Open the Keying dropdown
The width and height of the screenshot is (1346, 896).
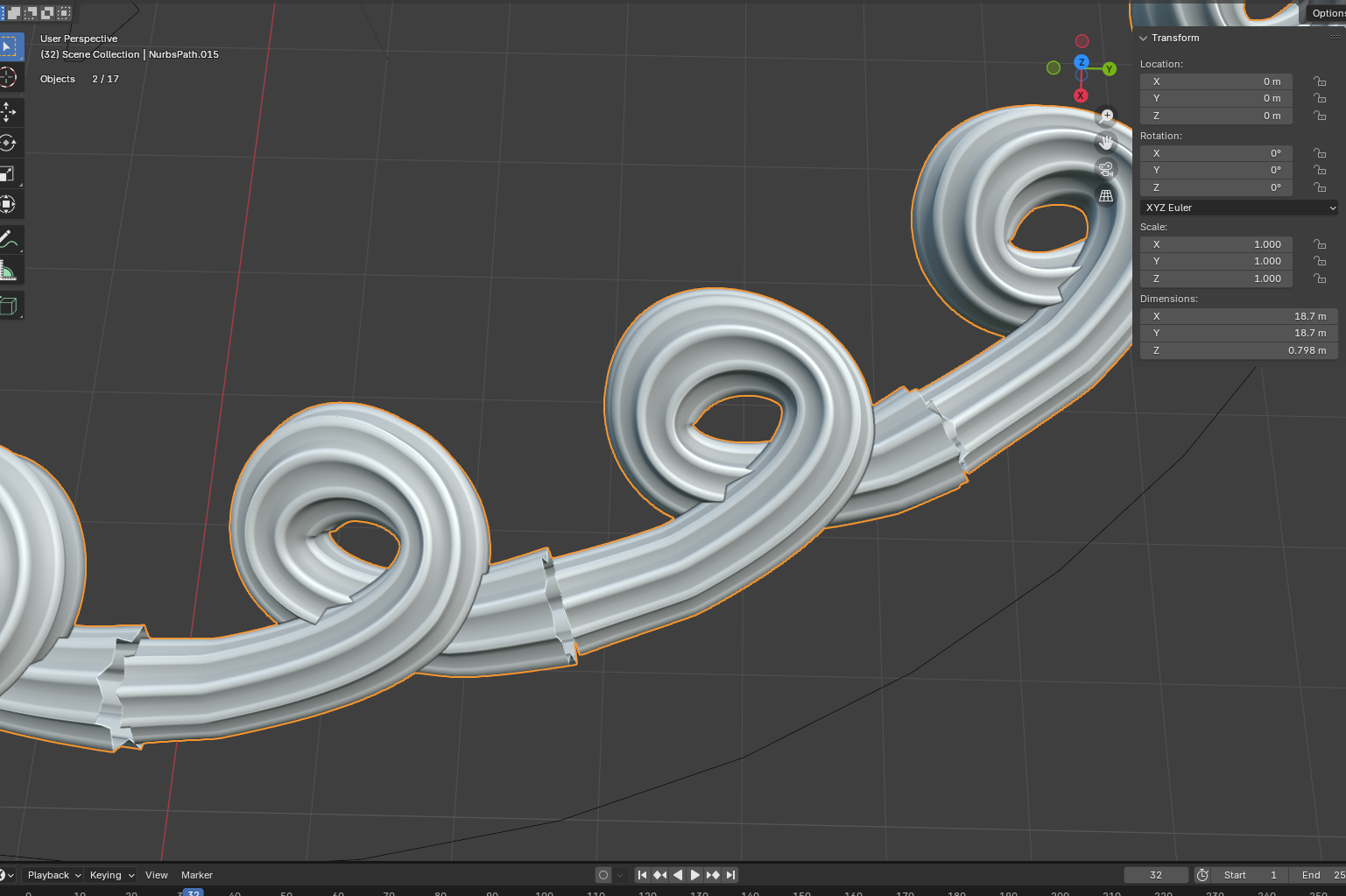[111, 875]
